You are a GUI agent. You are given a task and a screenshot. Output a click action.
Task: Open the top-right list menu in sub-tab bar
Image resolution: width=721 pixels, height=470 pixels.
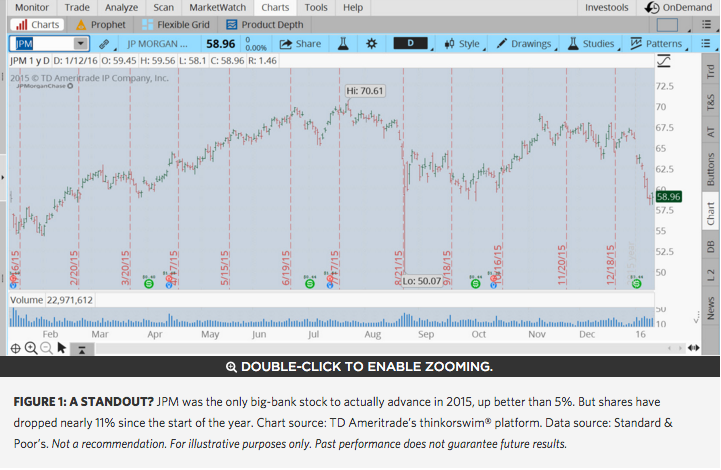pyautogui.click(x=706, y=24)
